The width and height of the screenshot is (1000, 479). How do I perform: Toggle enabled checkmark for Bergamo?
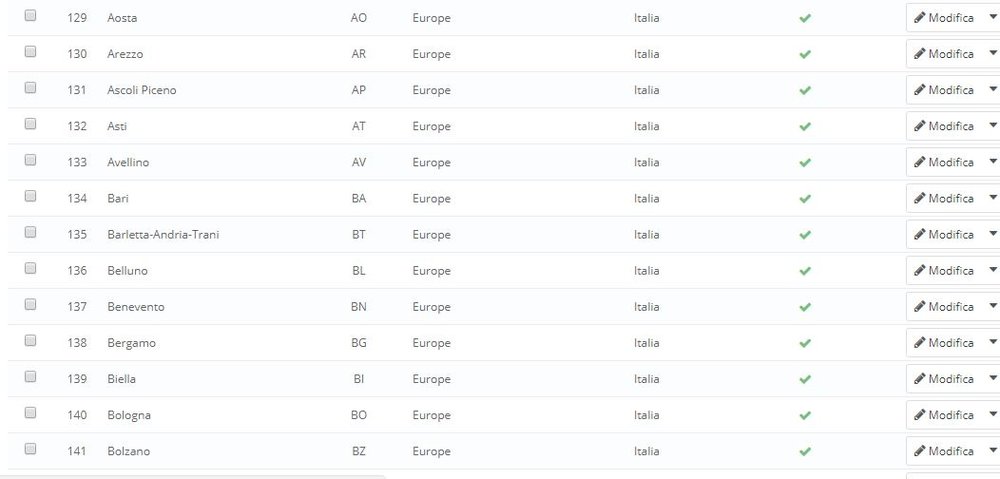coord(804,343)
